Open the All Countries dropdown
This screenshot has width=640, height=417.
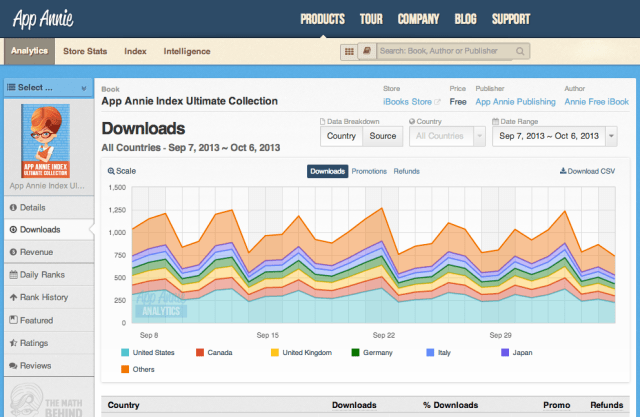447,136
